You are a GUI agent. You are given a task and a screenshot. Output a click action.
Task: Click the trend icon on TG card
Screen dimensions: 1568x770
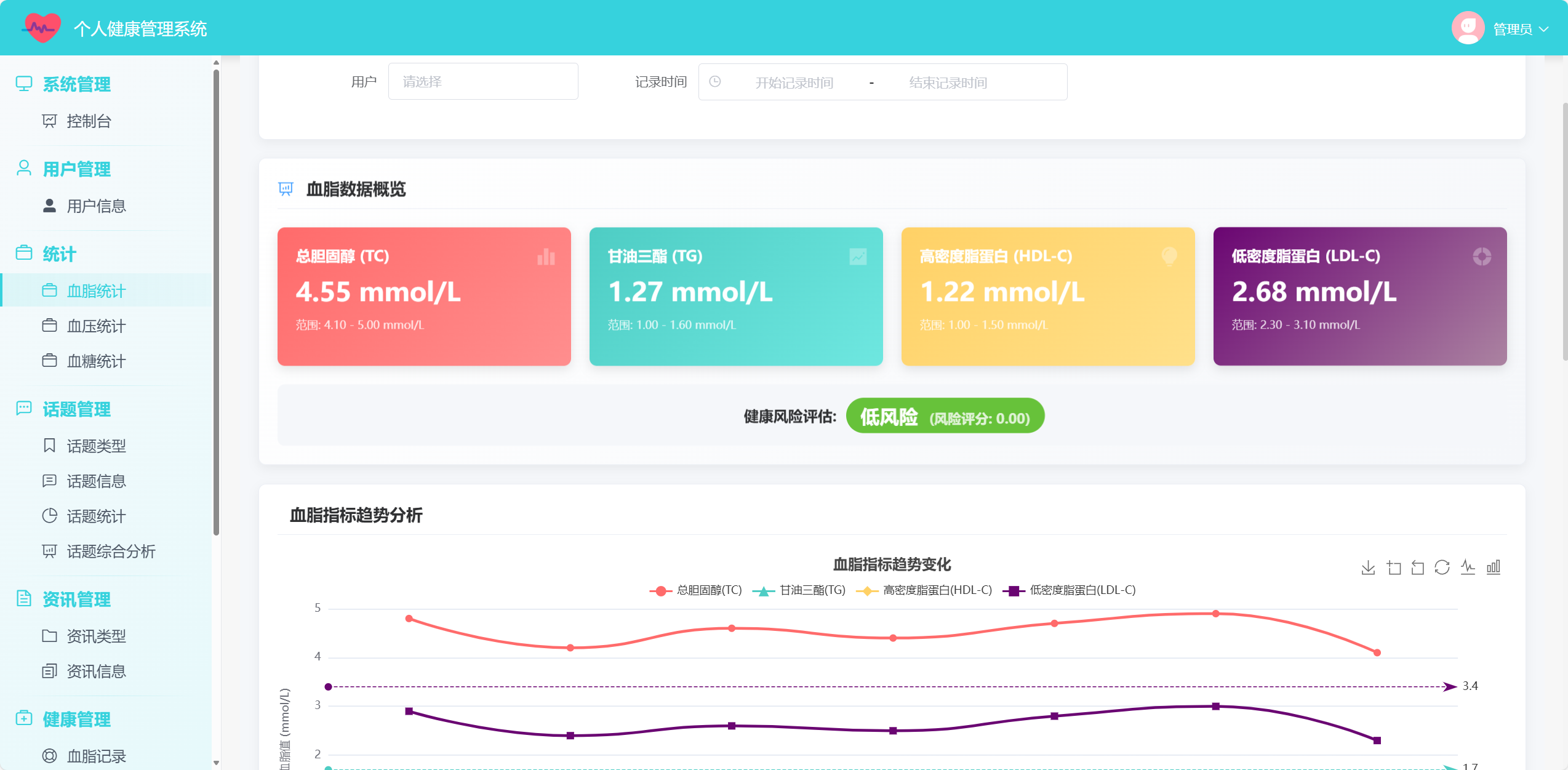click(x=858, y=256)
